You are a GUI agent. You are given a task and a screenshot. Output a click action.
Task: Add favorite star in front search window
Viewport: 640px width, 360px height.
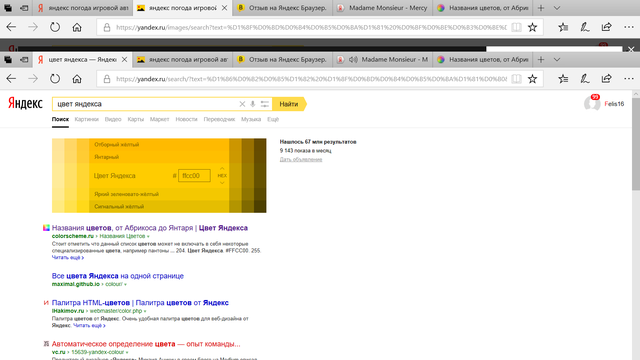[x=532, y=79]
